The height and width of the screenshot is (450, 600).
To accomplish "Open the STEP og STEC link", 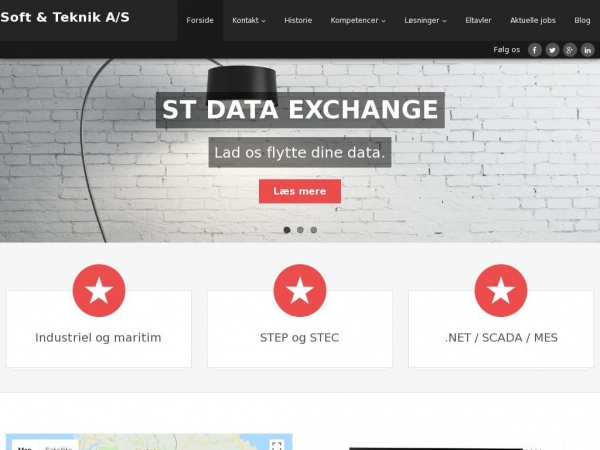I will pyautogui.click(x=300, y=338).
